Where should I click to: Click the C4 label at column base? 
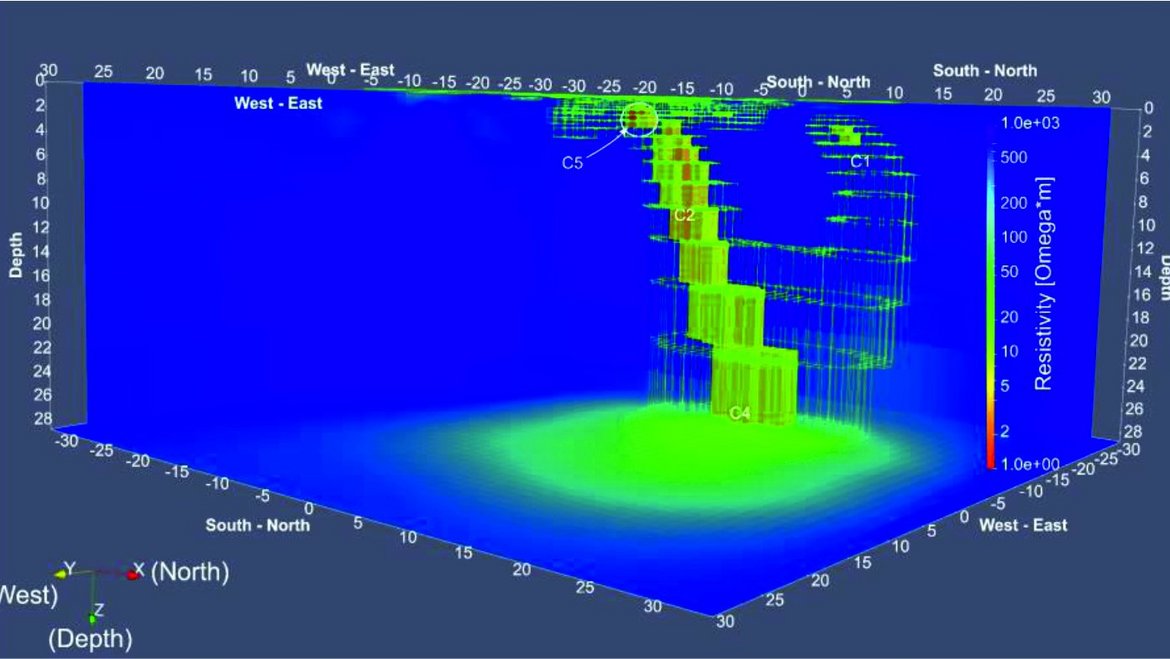tap(740, 412)
